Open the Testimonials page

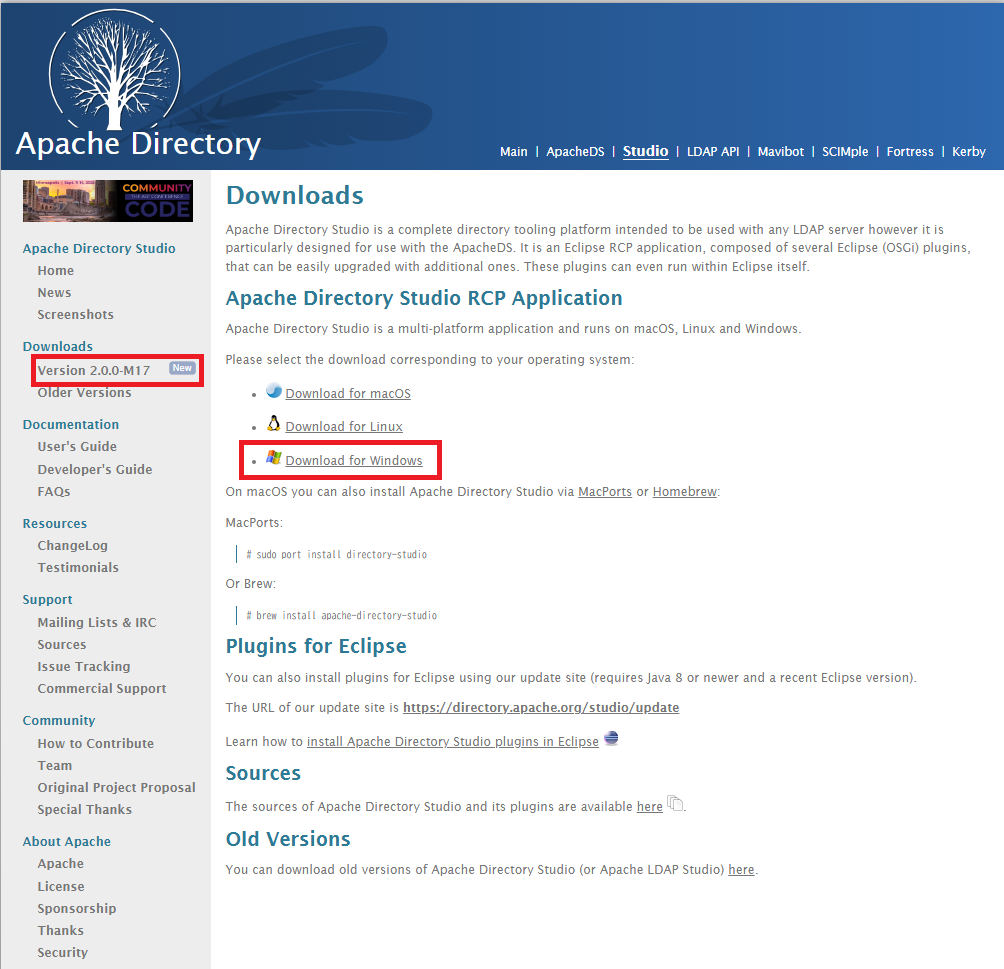pyautogui.click(x=78, y=567)
